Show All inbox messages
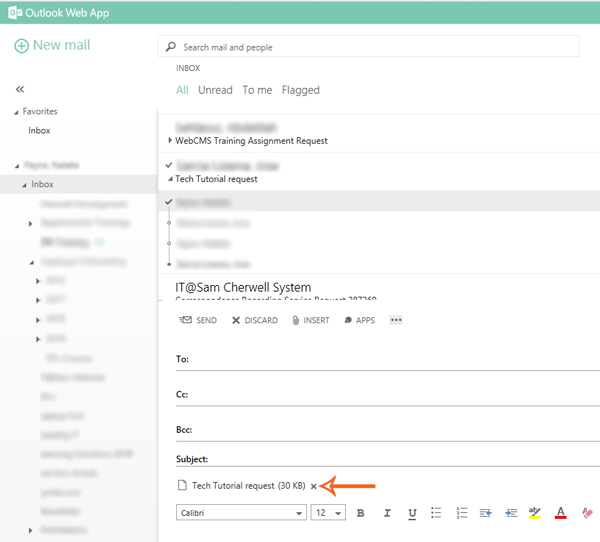Viewport: 600px width, 542px height. click(x=182, y=90)
